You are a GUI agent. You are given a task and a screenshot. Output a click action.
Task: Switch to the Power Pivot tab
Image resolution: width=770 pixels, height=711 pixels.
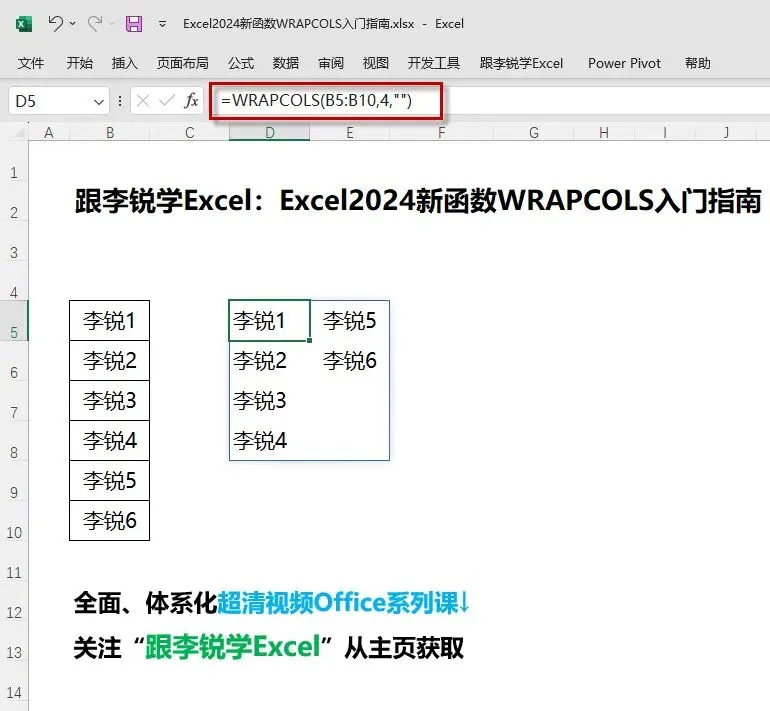(624, 63)
